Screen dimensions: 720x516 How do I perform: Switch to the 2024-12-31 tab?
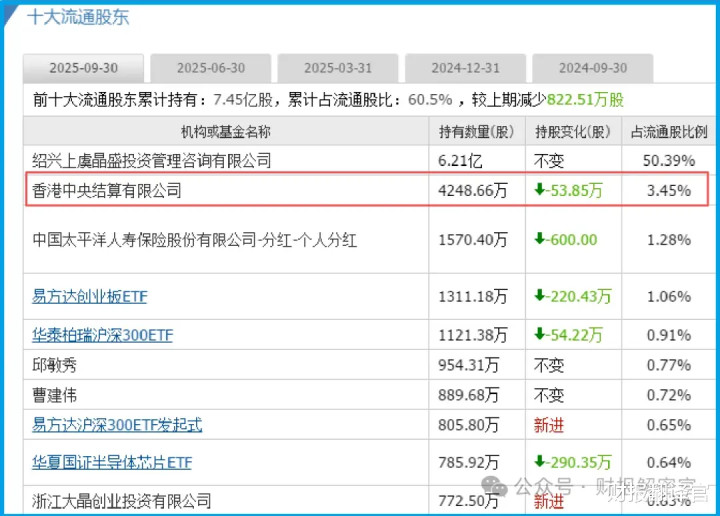pos(465,68)
